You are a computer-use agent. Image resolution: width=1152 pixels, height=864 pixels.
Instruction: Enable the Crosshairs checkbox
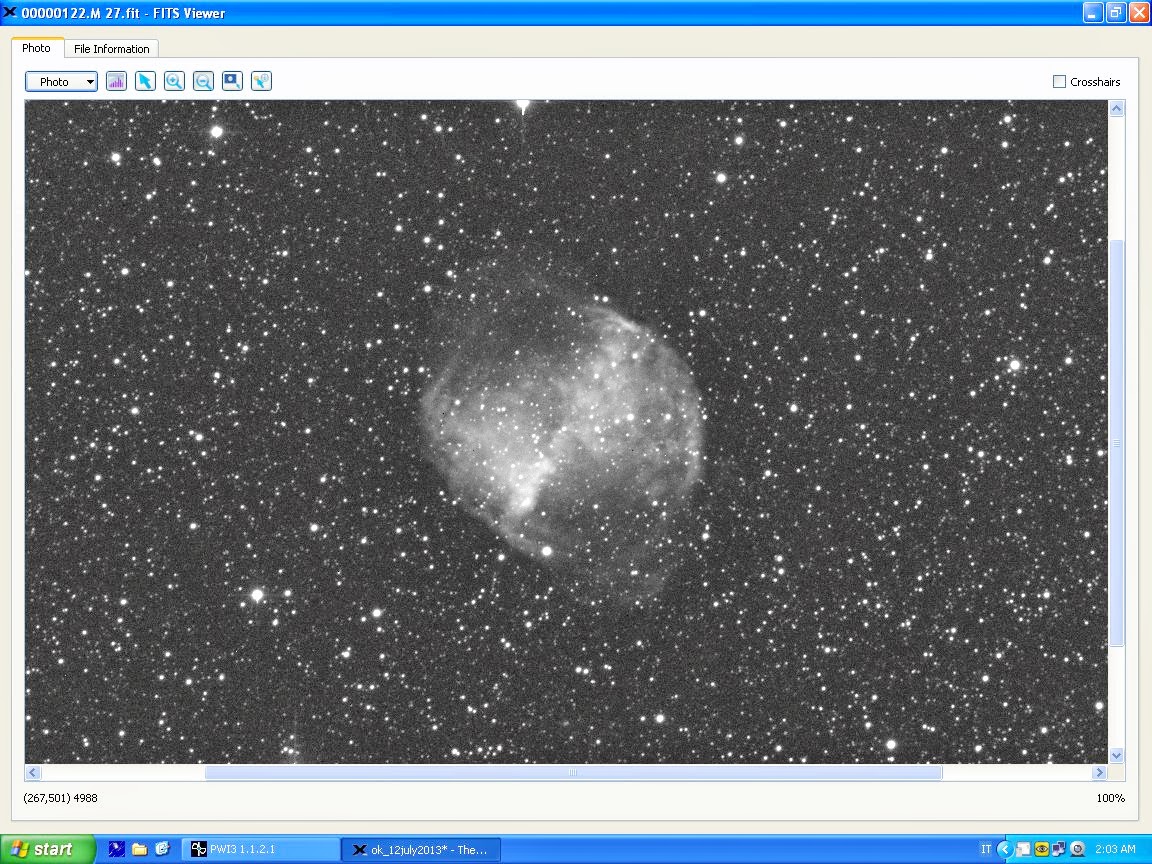[1059, 82]
